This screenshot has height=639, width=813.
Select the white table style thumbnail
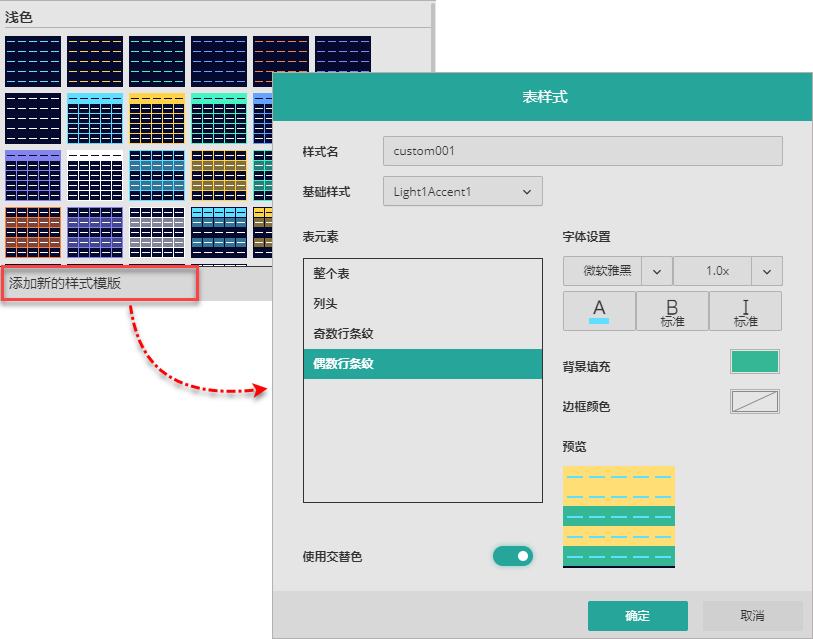click(95, 175)
